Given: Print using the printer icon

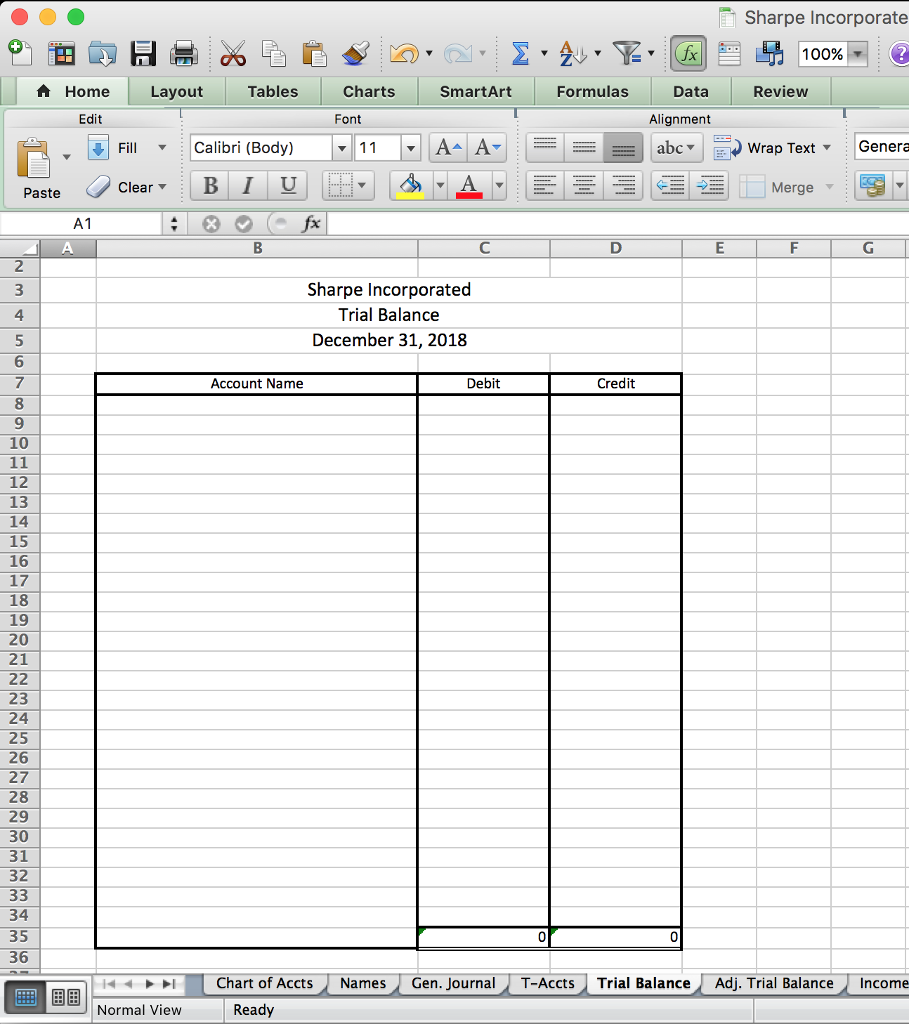Looking at the screenshot, I should [183, 54].
